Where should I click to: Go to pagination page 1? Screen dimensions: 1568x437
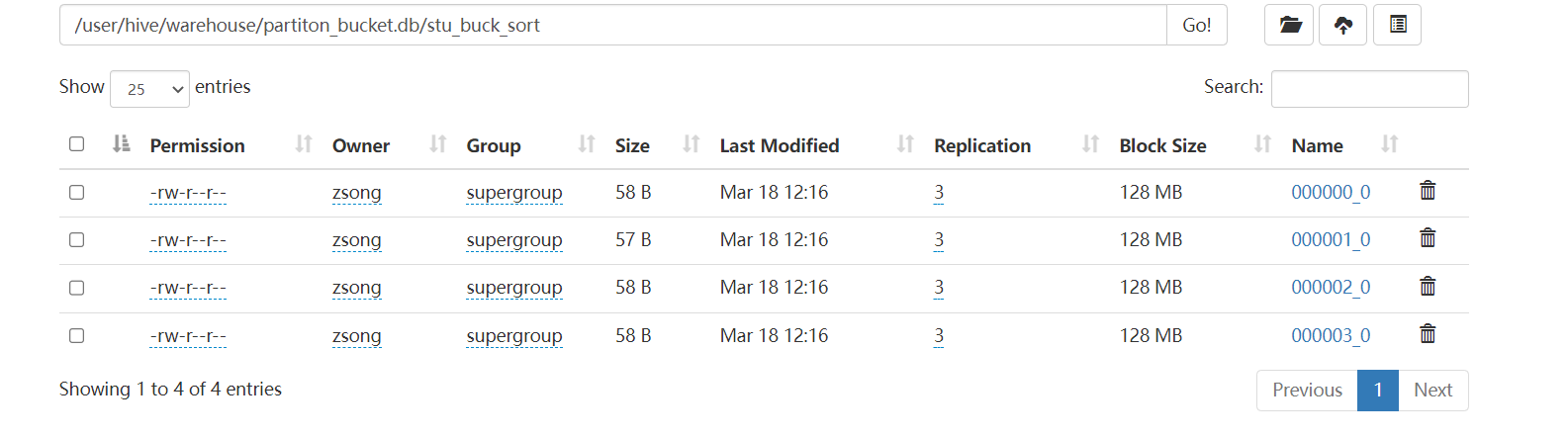pos(1378,390)
